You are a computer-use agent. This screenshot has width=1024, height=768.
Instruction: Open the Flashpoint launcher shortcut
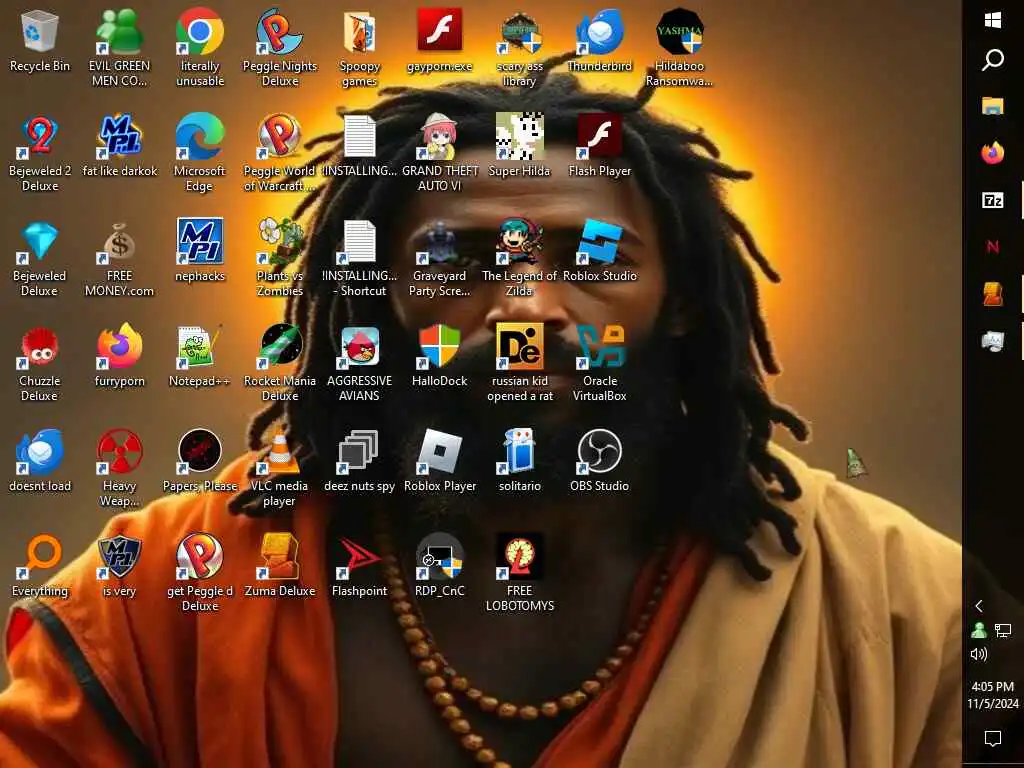[360, 556]
